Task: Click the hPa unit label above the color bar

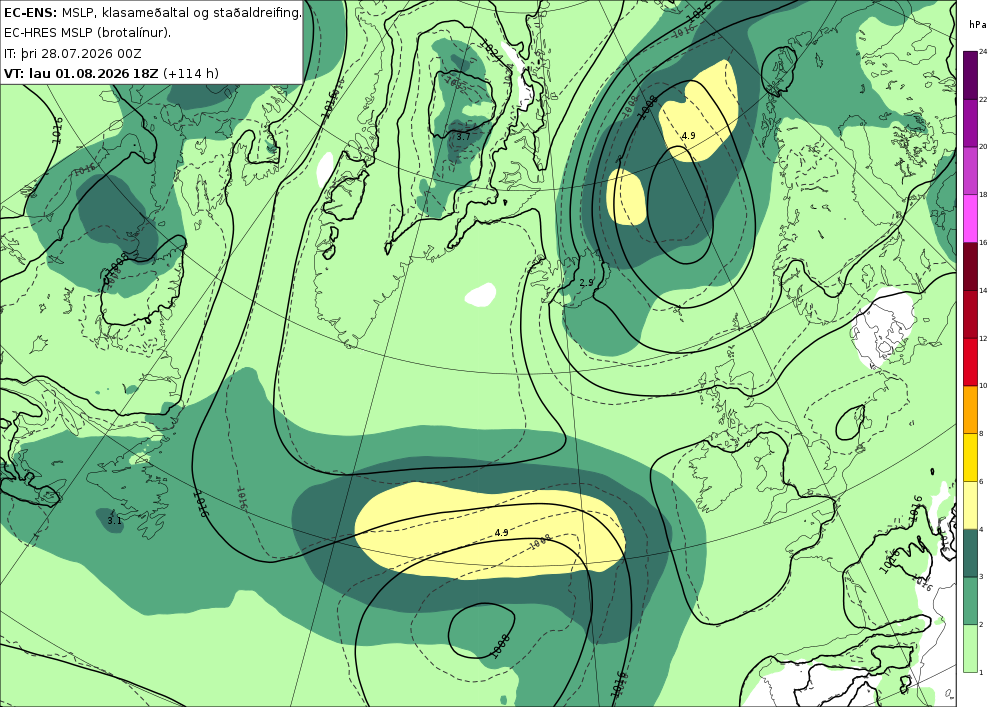Action: tap(977, 25)
